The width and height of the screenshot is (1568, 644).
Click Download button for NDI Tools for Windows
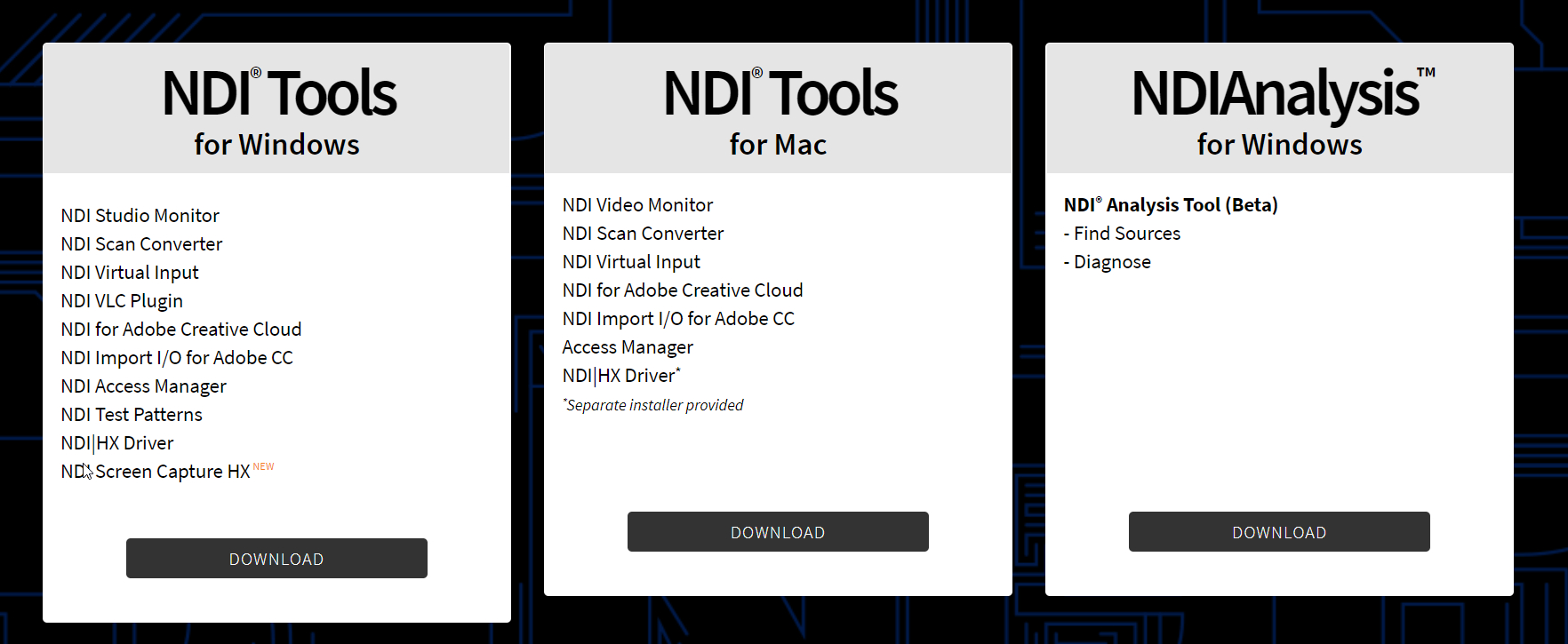[x=276, y=559]
